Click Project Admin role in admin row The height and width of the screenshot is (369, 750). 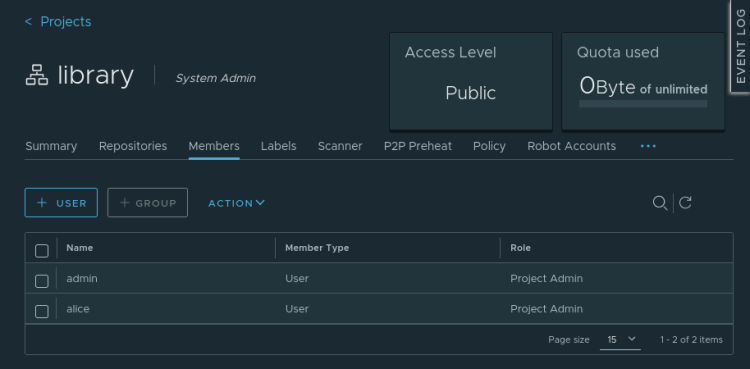(x=546, y=278)
